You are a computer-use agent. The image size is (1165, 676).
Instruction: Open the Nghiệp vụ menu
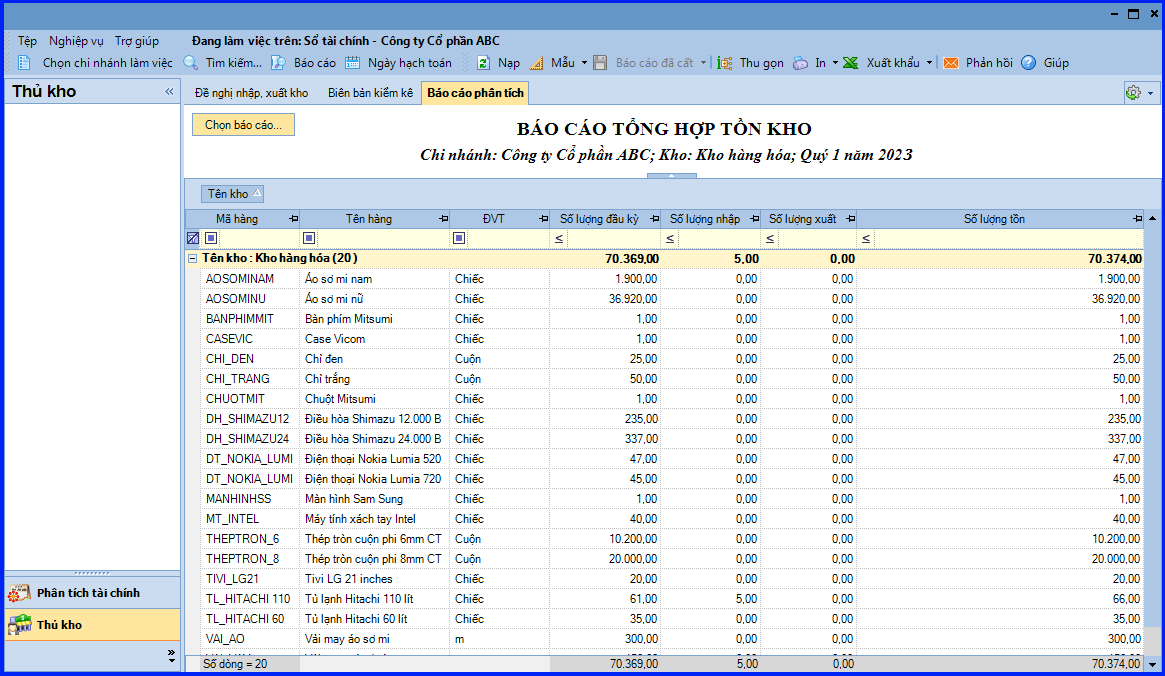click(x=77, y=41)
